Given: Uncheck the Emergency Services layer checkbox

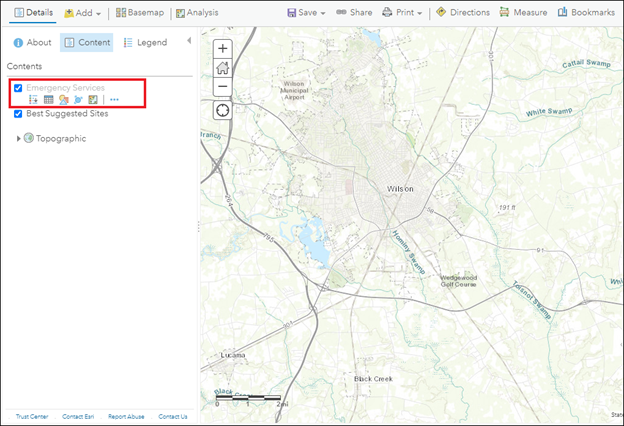Looking at the screenshot, I should pos(18,88).
